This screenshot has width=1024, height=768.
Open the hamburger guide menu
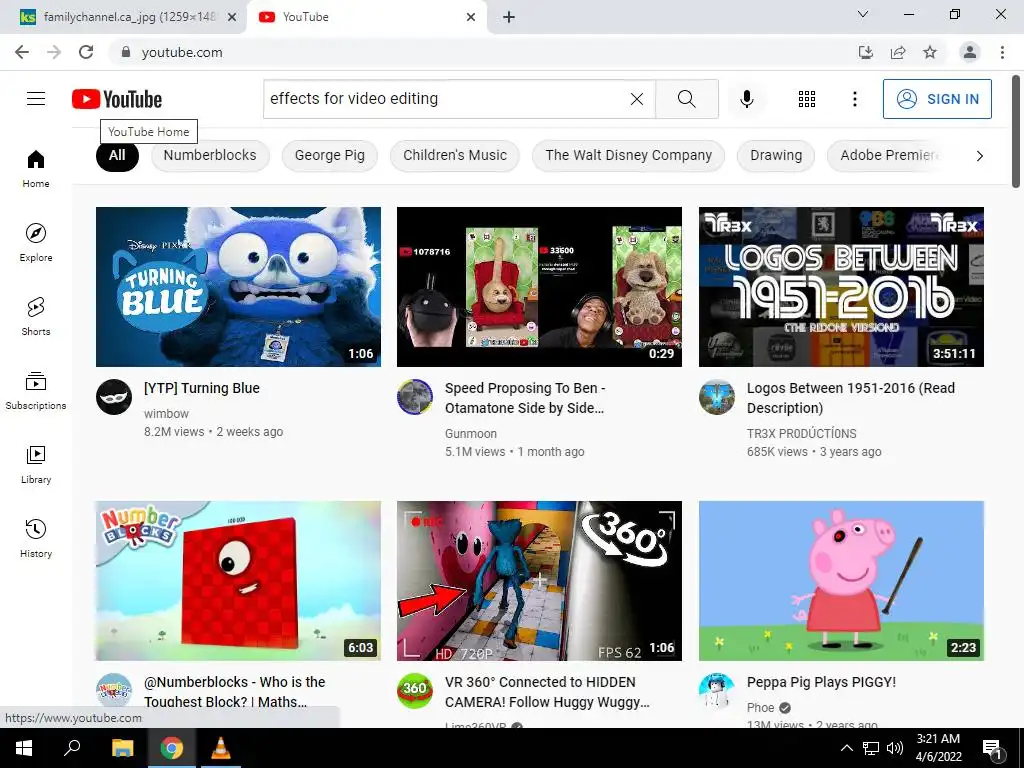coord(36,99)
